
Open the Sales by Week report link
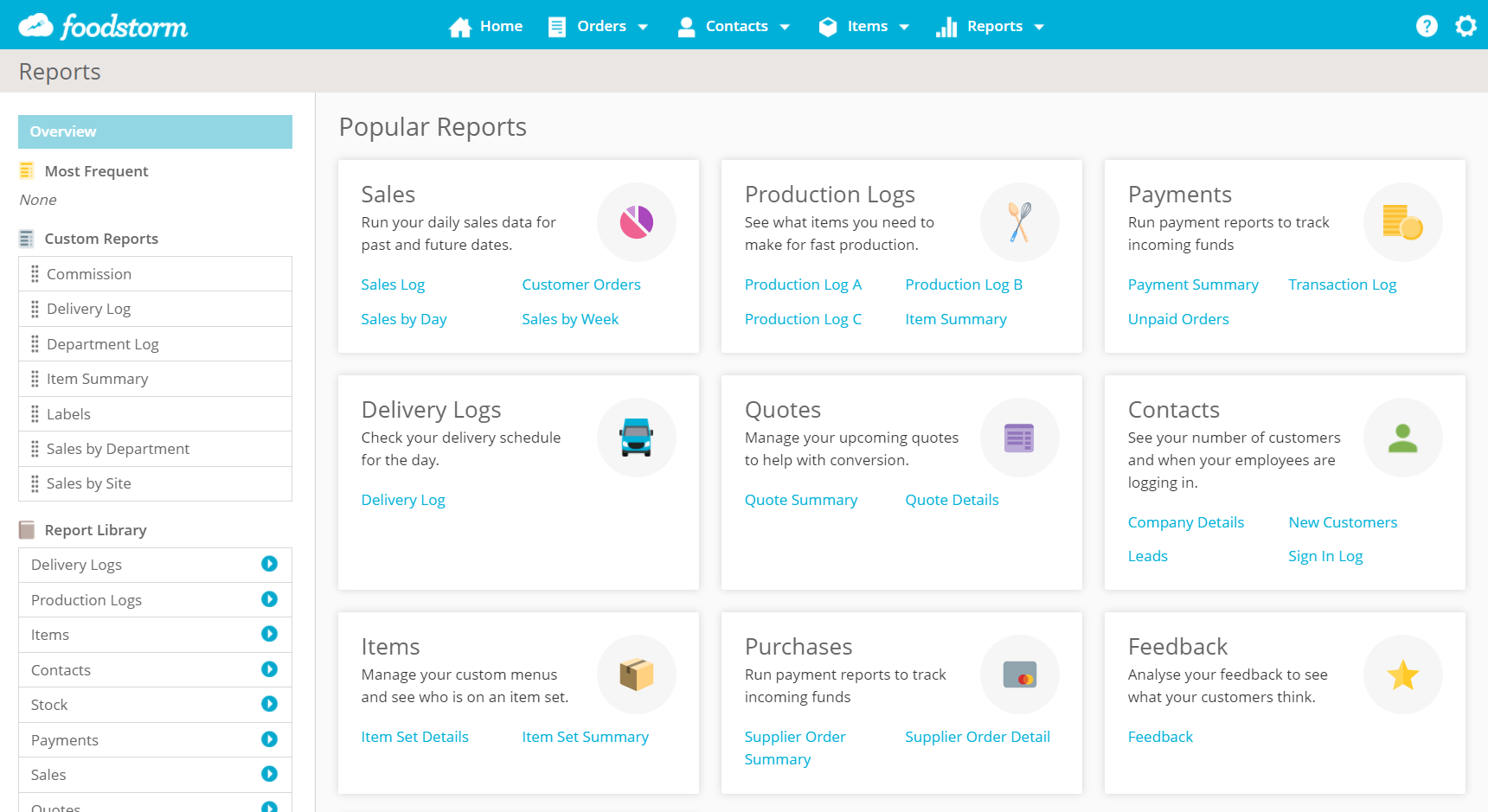point(570,319)
